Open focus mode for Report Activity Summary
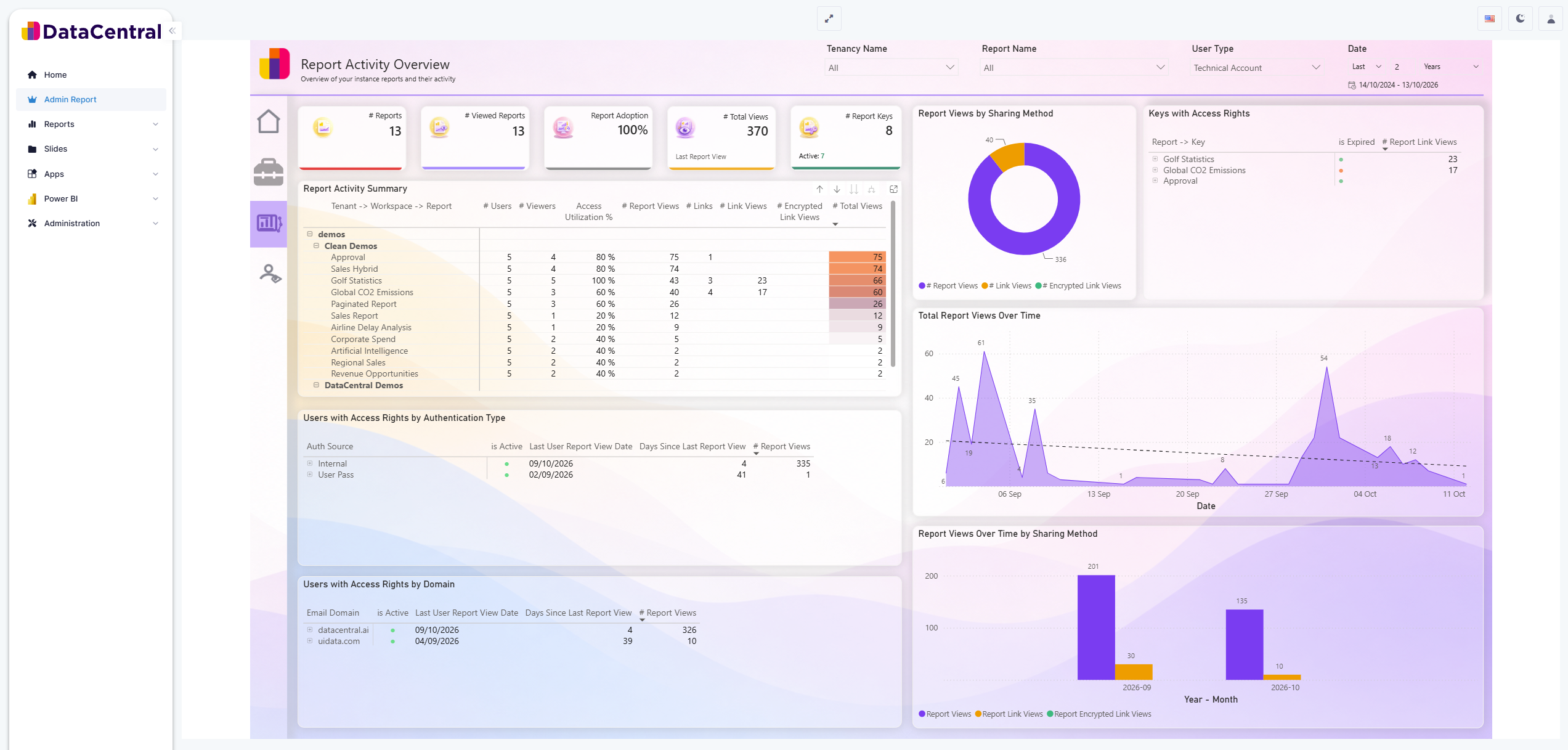The width and height of the screenshot is (1568, 750). 893,189
